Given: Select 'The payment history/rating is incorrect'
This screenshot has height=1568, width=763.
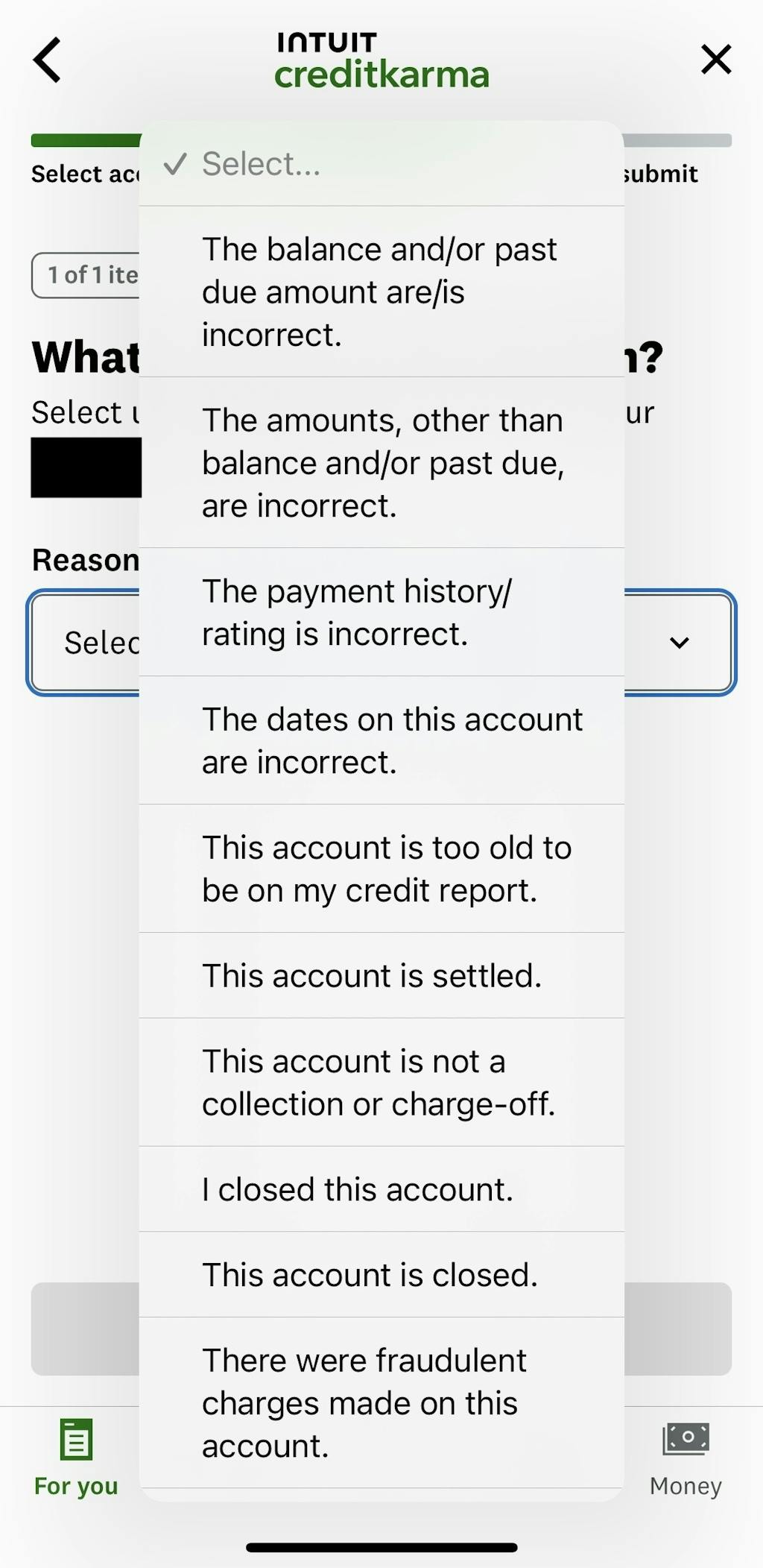Looking at the screenshot, I should pos(381,612).
